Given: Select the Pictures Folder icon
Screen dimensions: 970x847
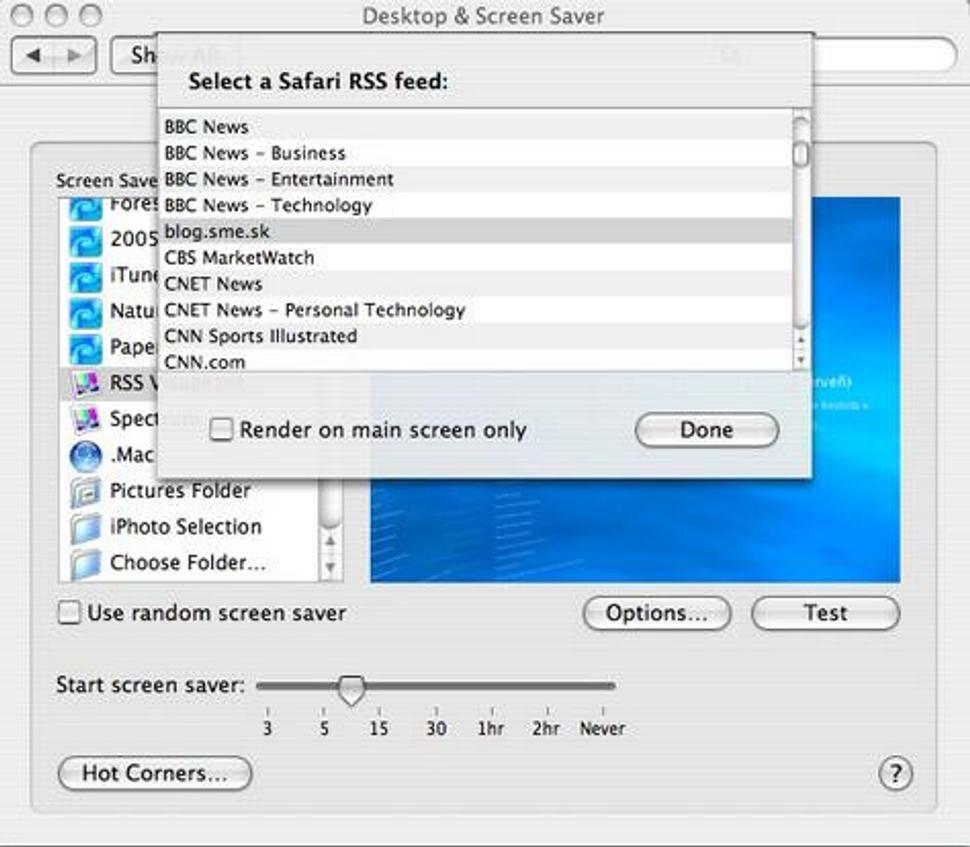Looking at the screenshot, I should coord(85,492).
